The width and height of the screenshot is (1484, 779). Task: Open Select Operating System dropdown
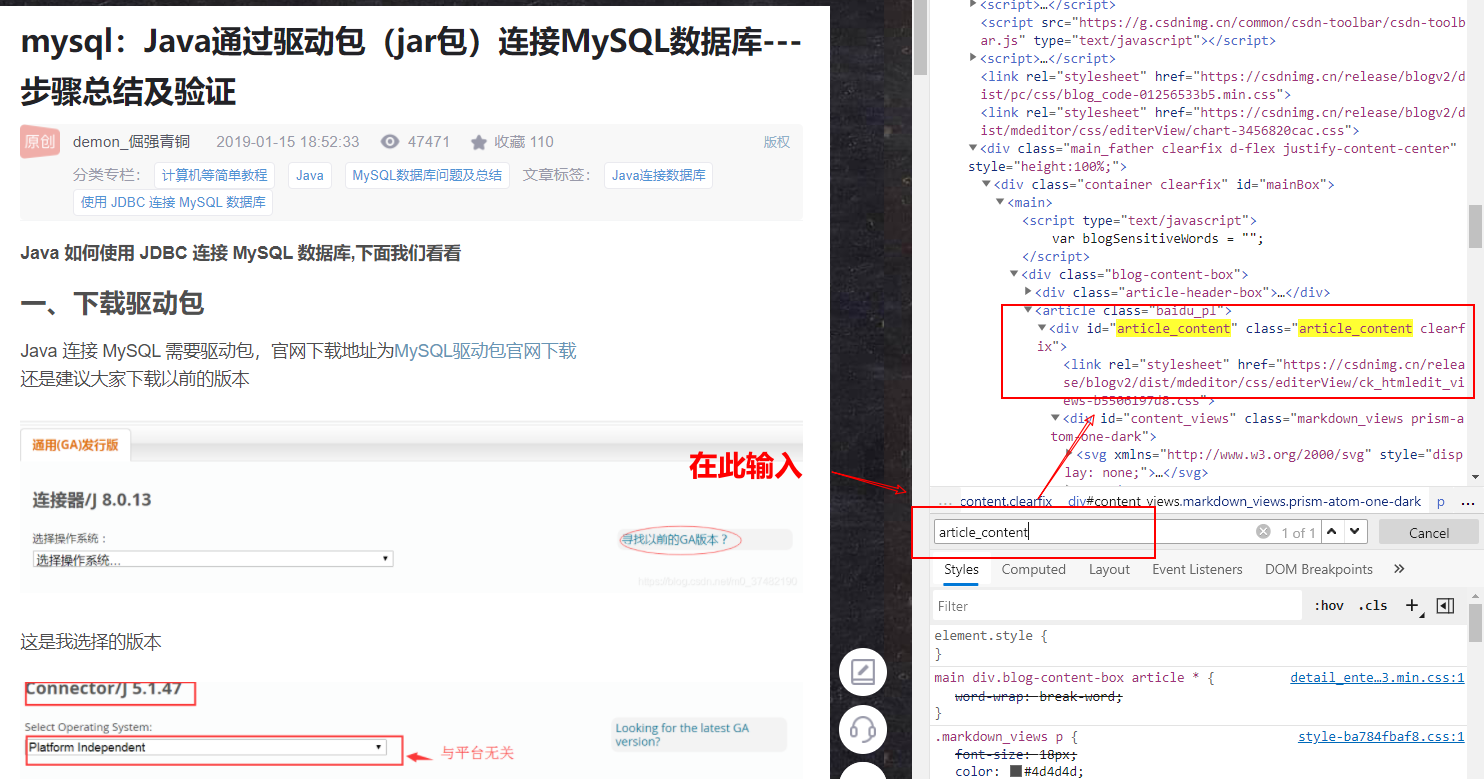pos(206,747)
